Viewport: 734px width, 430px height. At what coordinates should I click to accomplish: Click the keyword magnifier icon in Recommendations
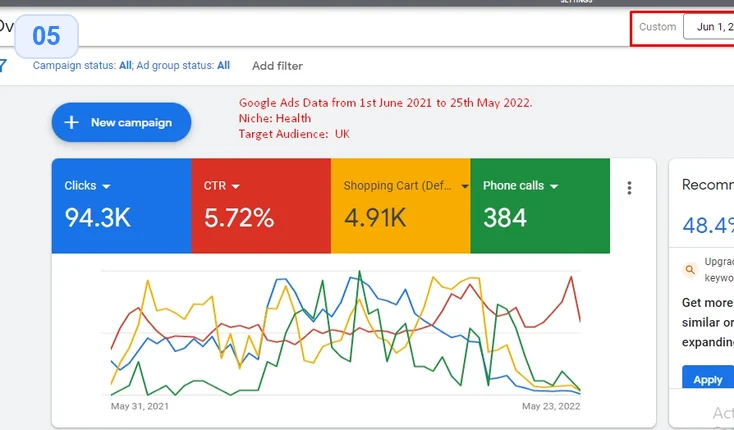click(690, 270)
